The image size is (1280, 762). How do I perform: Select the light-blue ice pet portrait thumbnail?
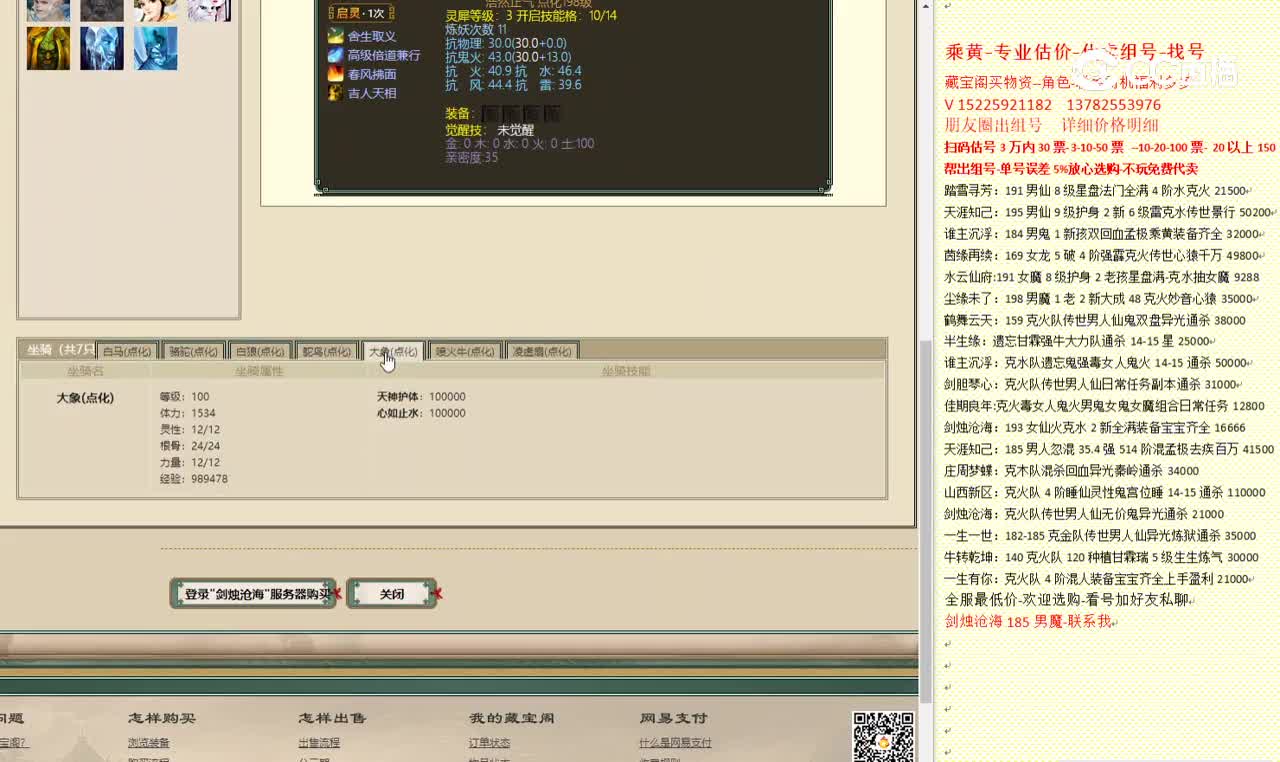tap(155, 48)
